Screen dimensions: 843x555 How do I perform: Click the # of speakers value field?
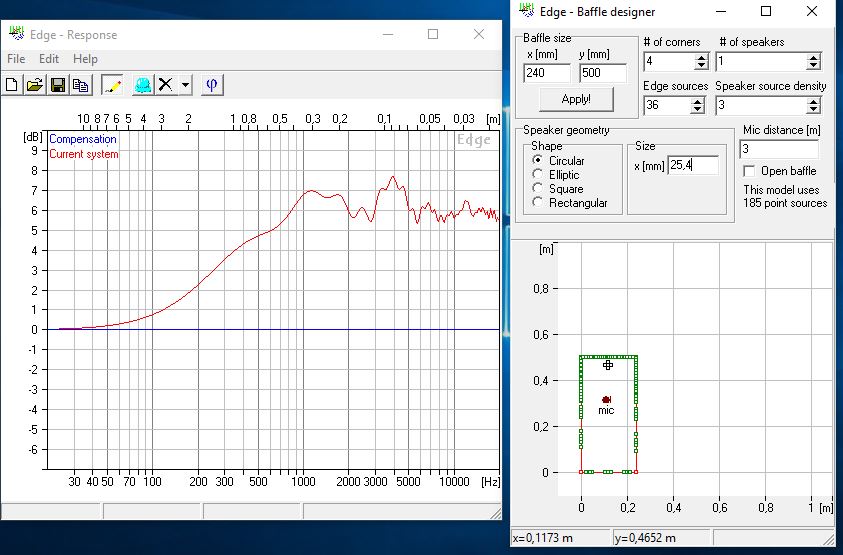(x=761, y=61)
